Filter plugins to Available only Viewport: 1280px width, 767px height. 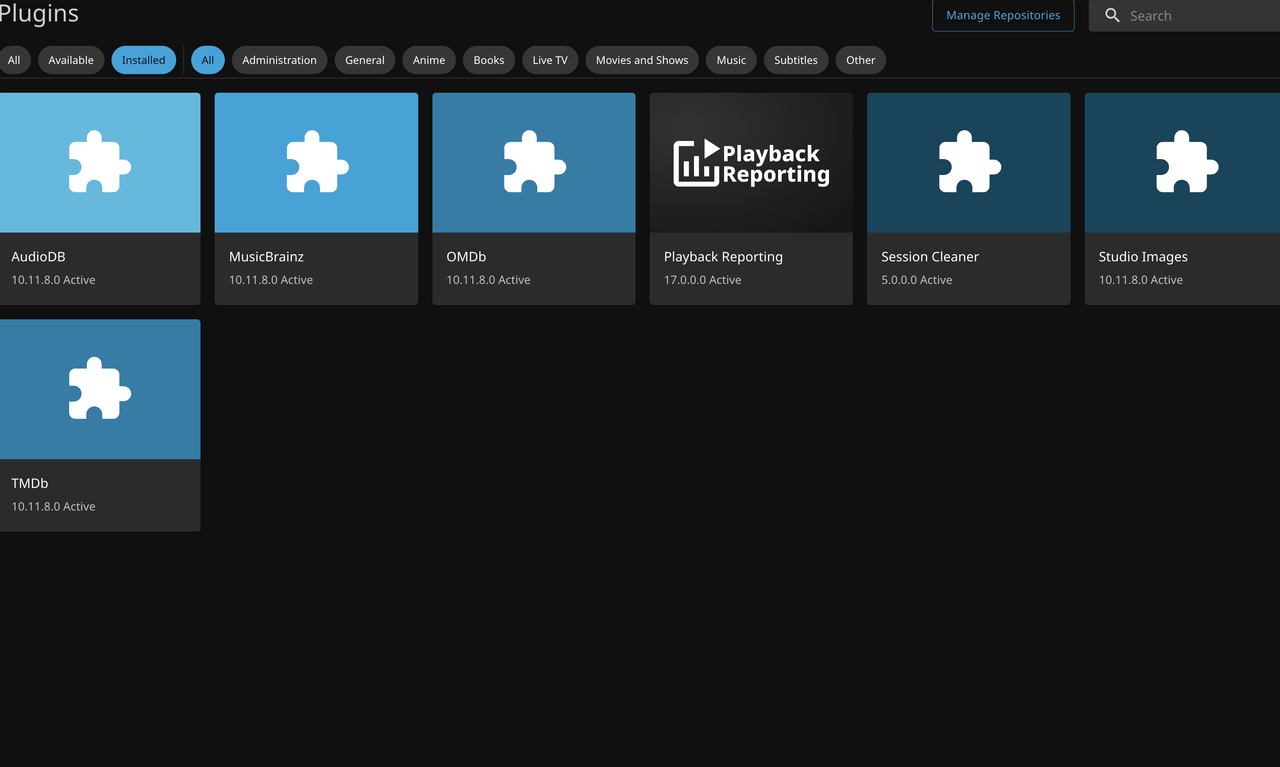[x=71, y=60]
